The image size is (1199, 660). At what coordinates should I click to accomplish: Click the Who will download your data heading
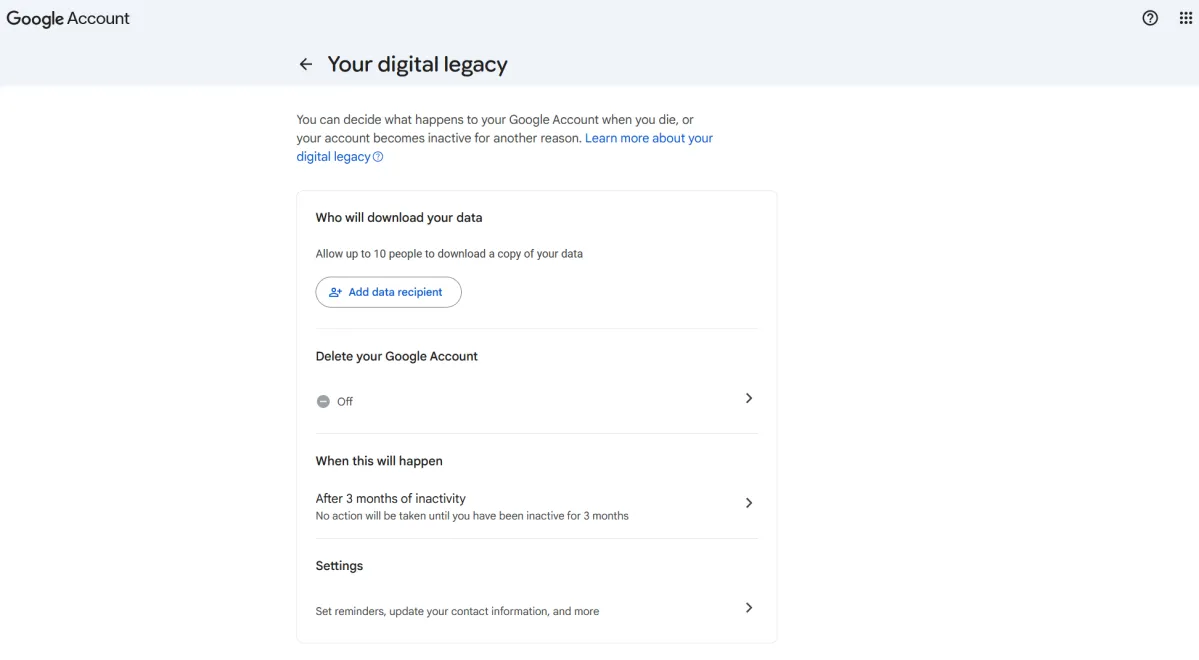[399, 217]
